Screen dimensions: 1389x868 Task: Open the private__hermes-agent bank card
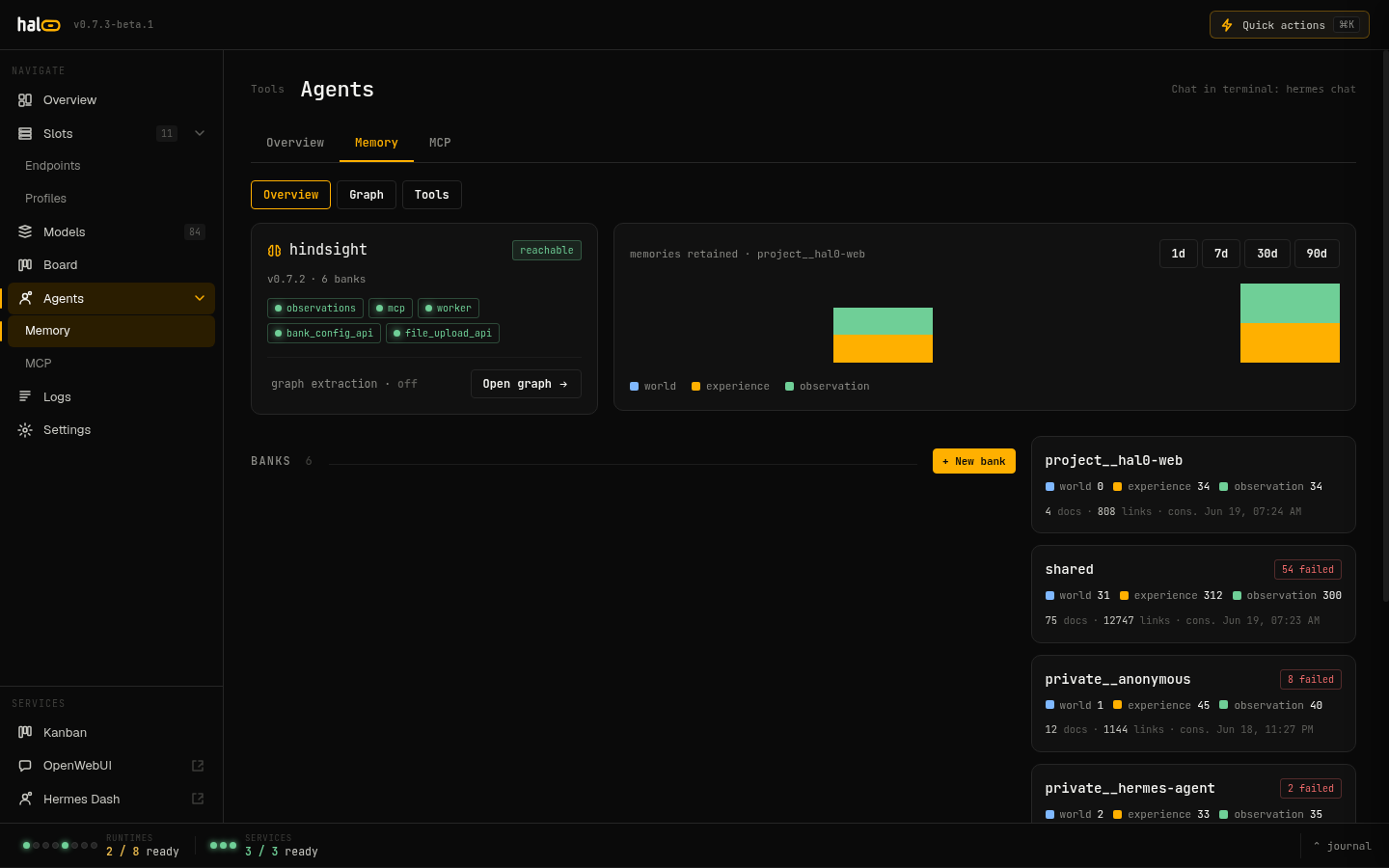tap(1193, 794)
